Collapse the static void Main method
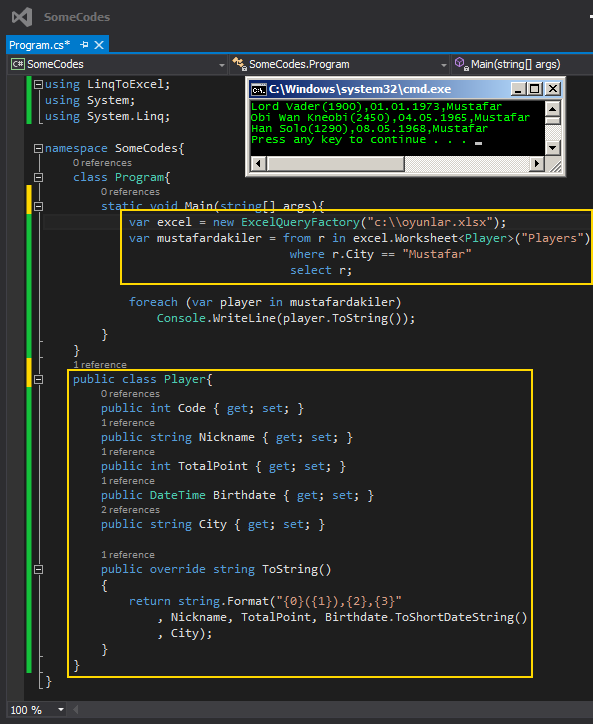The image size is (593, 724). [39, 206]
